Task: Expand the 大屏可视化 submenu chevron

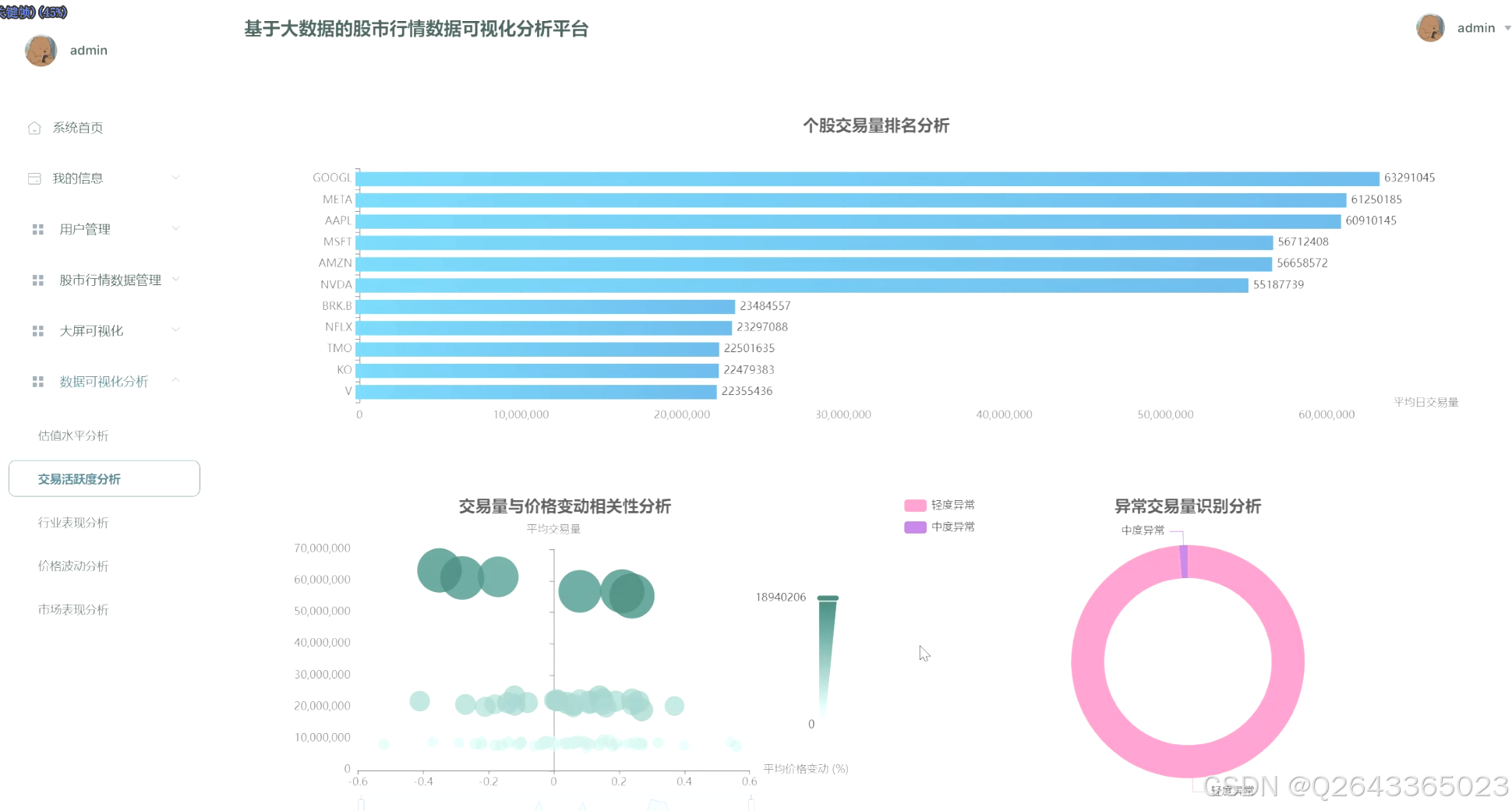Action: point(175,330)
